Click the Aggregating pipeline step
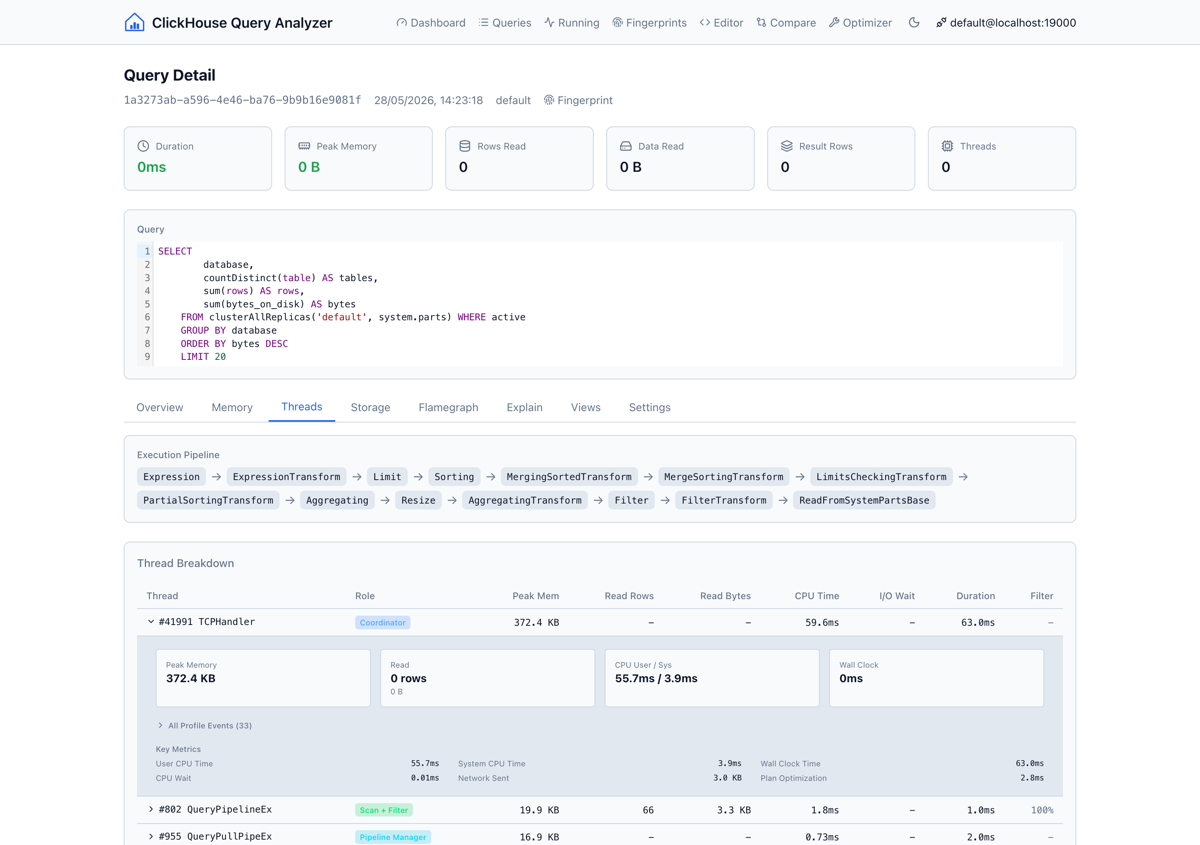The height and width of the screenshot is (845, 1200). click(x=337, y=500)
